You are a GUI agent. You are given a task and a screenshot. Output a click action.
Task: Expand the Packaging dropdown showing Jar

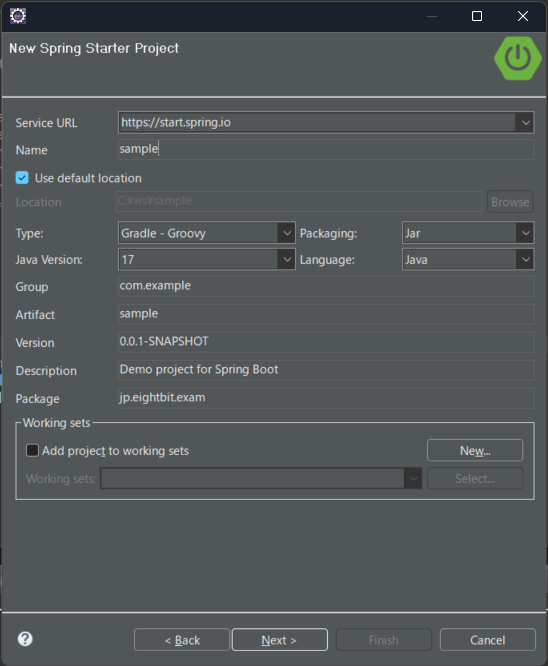(x=525, y=233)
